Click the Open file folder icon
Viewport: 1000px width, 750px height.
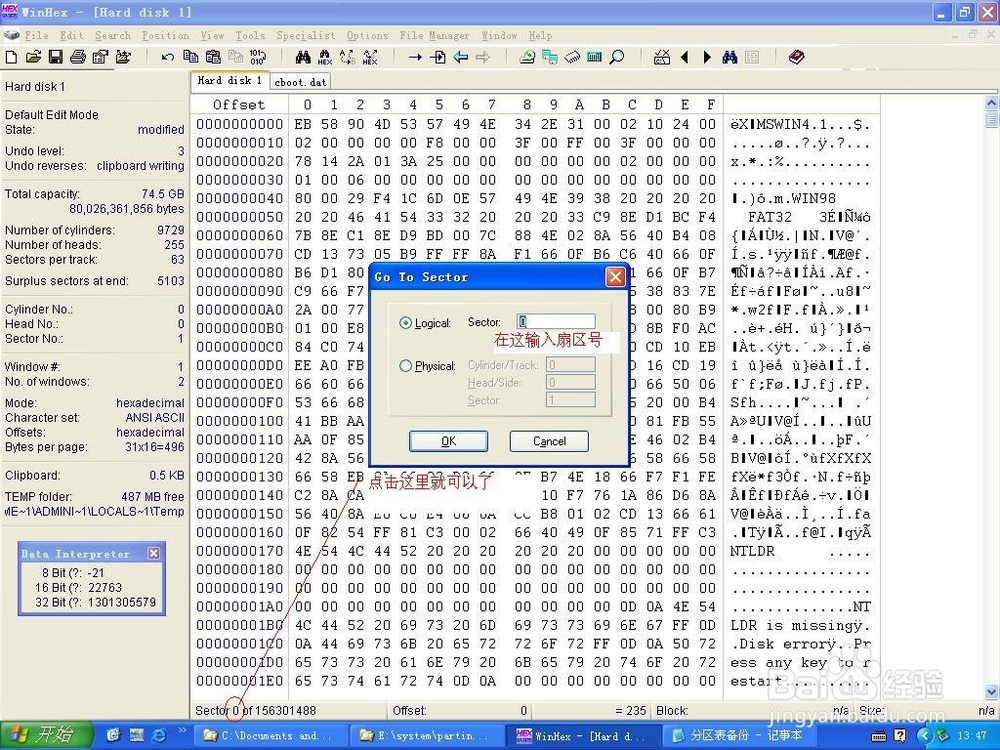(x=33, y=57)
